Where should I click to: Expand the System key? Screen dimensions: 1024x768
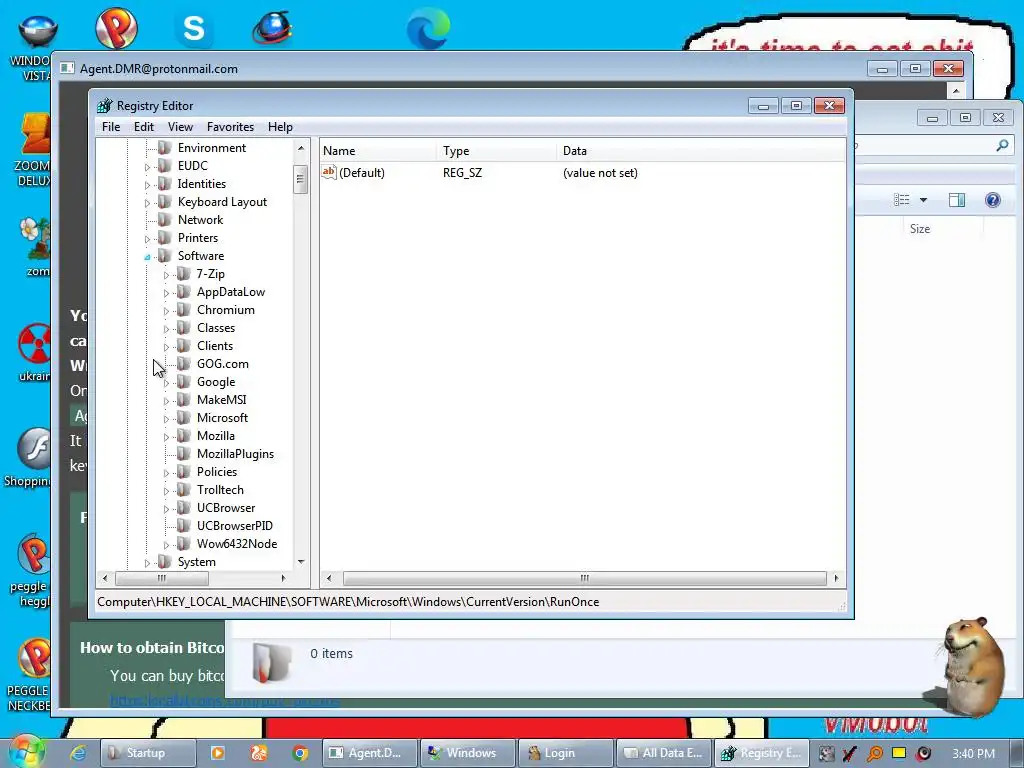pyautogui.click(x=147, y=563)
